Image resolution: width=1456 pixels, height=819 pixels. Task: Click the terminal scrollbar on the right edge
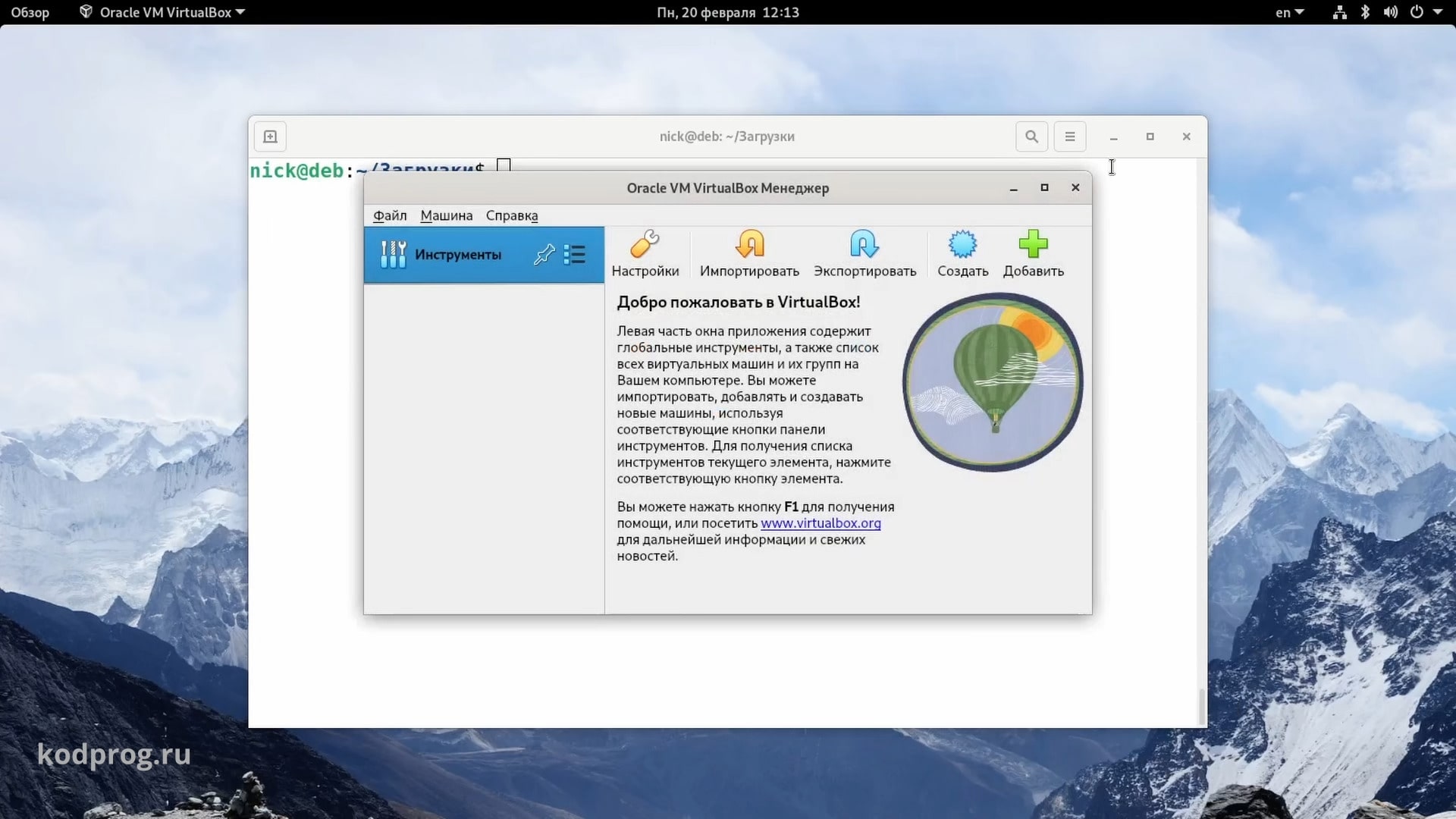(x=1202, y=707)
